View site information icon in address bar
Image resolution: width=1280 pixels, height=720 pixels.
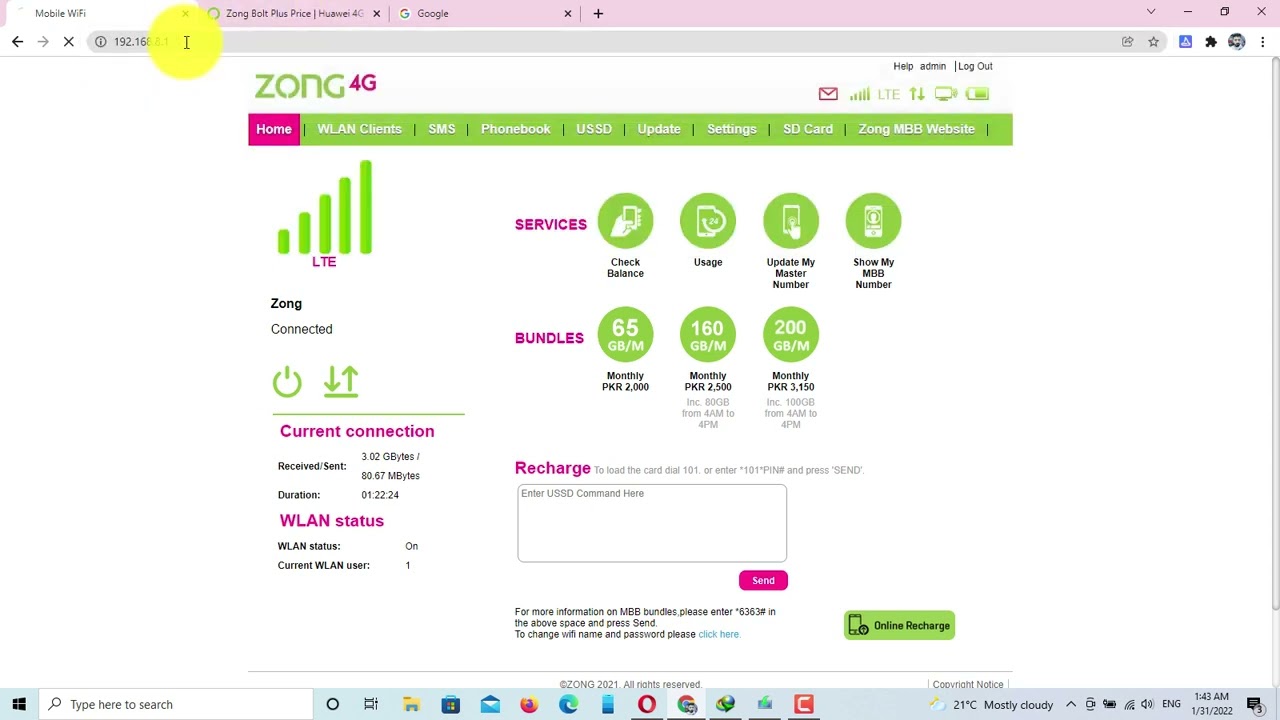(x=101, y=42)
